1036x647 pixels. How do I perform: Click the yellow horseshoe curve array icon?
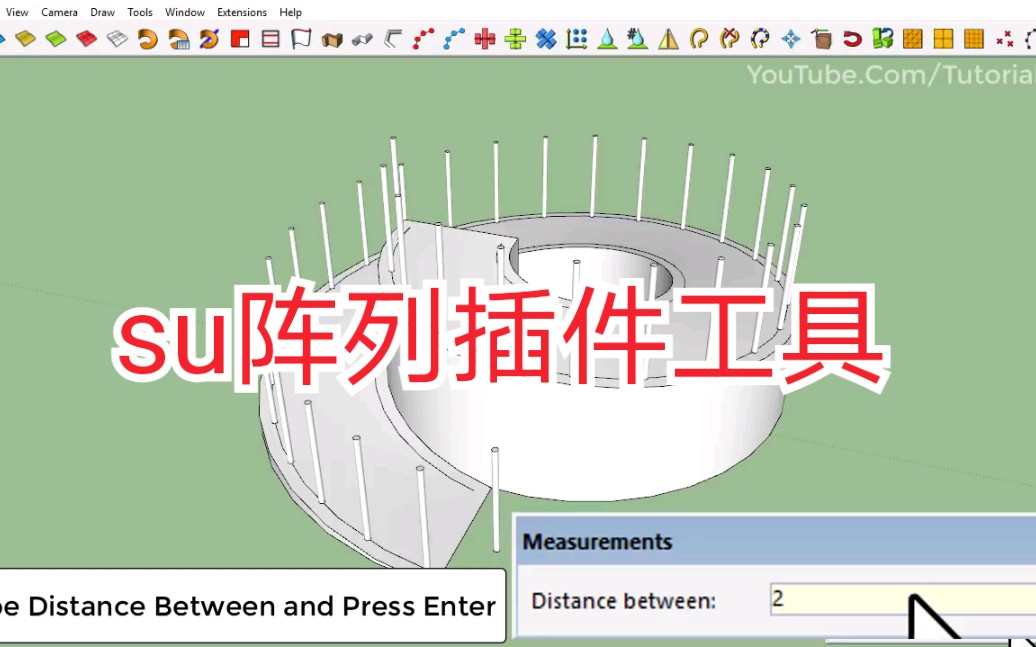[x=761, y=40]
